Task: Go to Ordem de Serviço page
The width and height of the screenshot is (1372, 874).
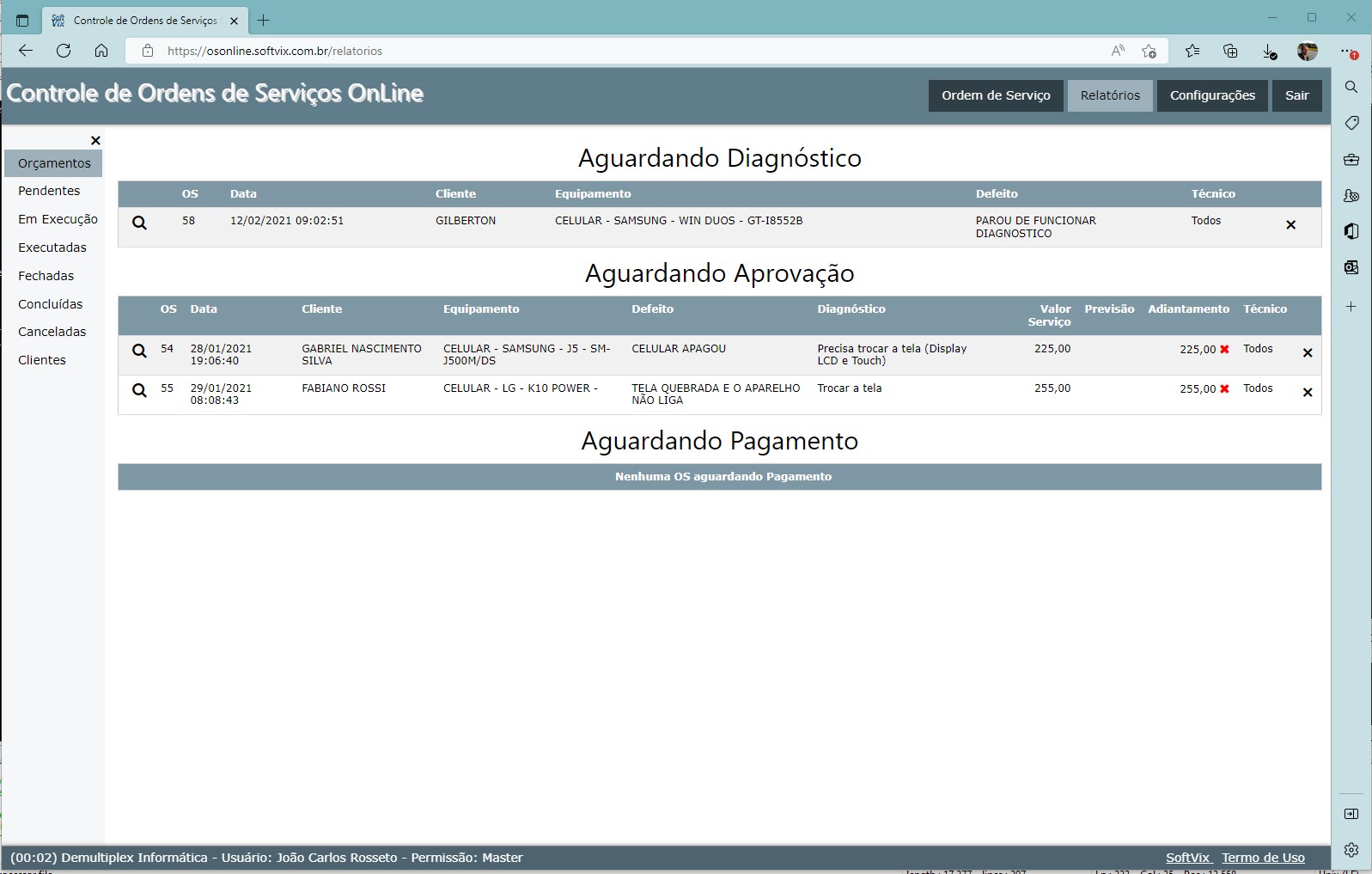Action: 996,95
